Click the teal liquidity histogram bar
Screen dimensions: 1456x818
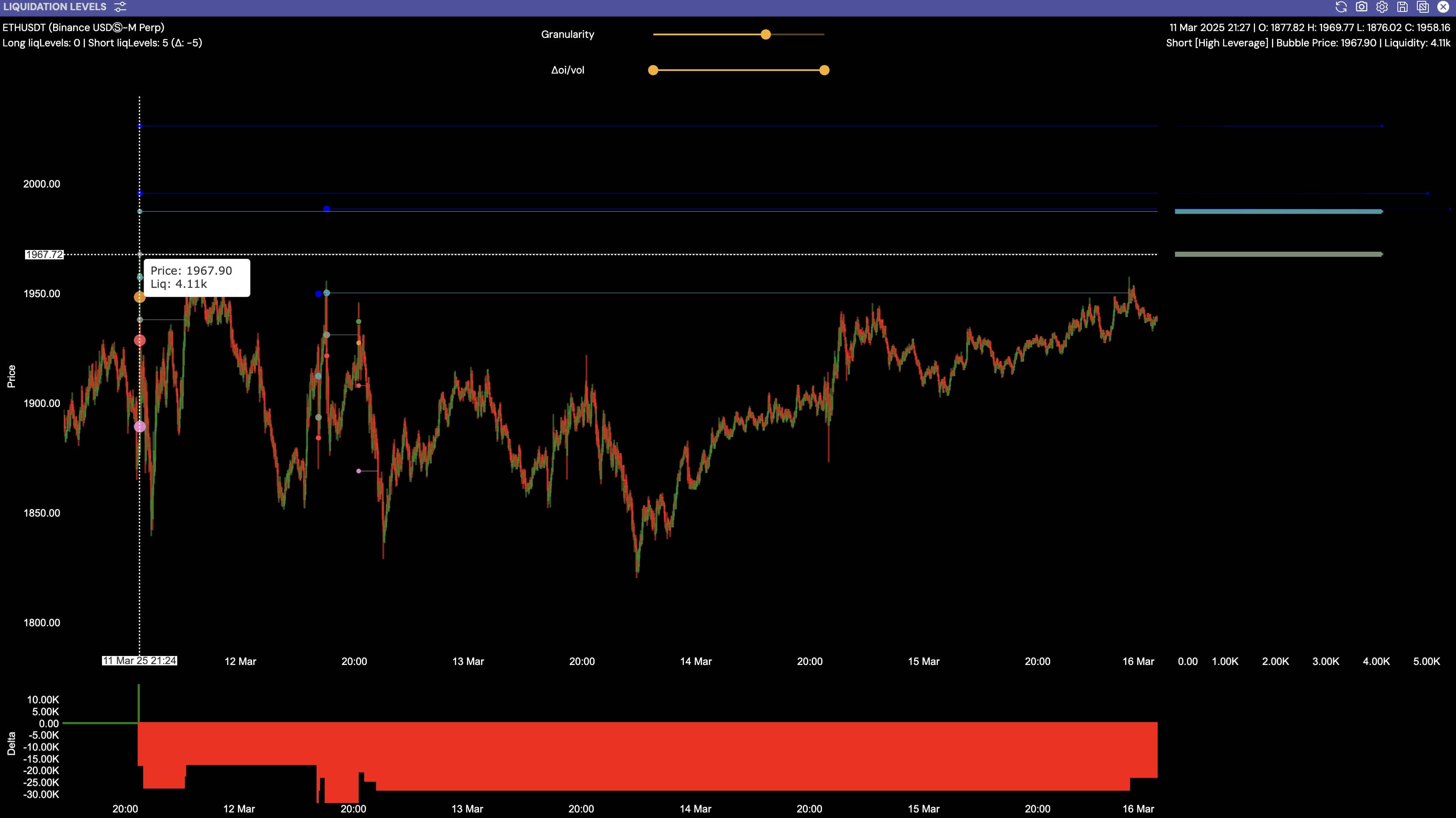1278,211
